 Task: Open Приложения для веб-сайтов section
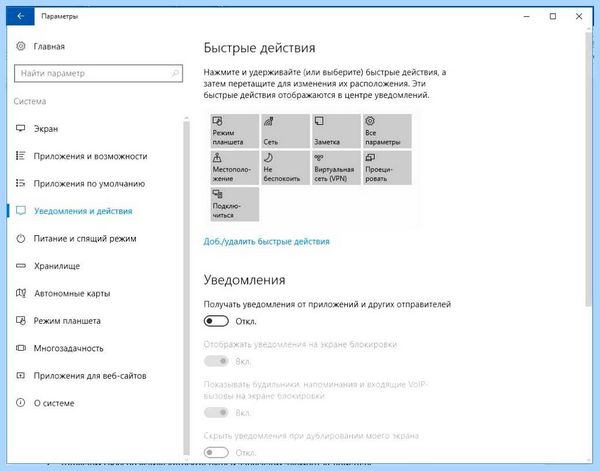(81, 376)
